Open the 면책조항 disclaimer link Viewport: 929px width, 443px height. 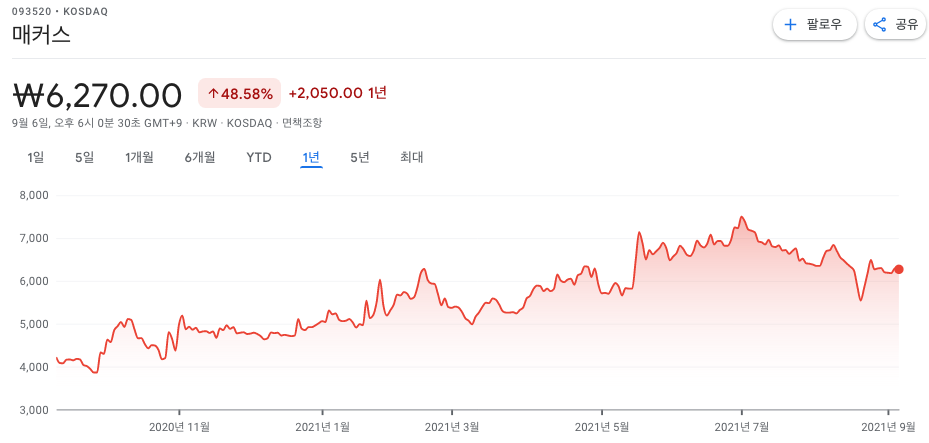[303, 123]
